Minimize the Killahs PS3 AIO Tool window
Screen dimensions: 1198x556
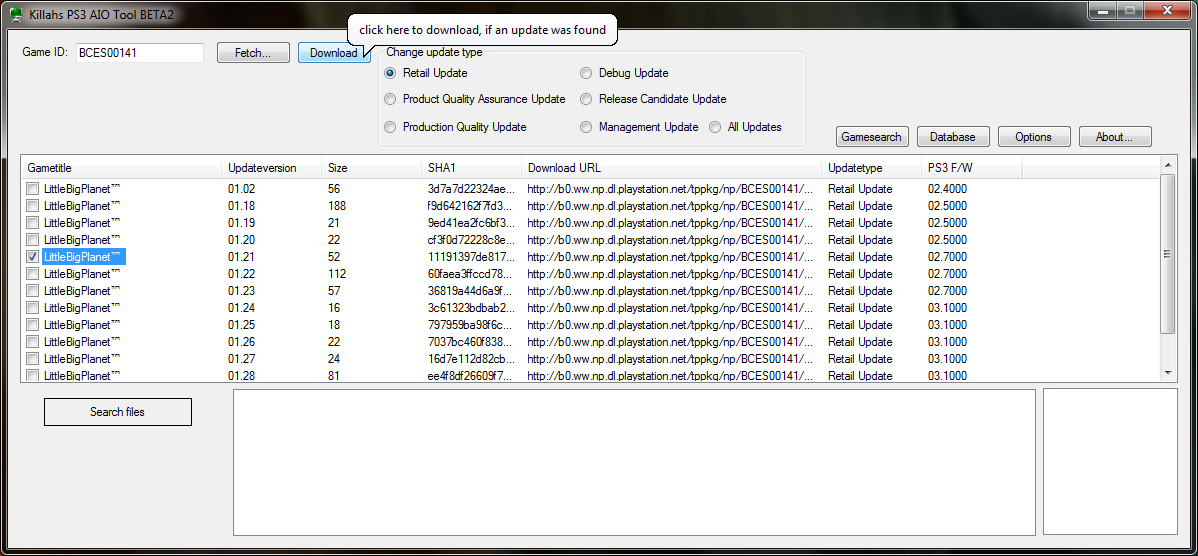1102,10
